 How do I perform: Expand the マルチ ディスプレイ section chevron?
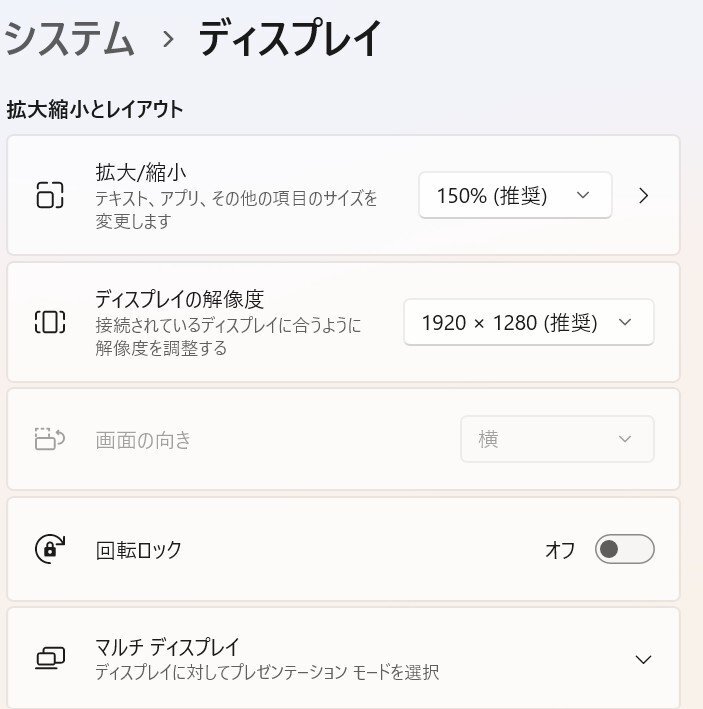tap(643, 659)
